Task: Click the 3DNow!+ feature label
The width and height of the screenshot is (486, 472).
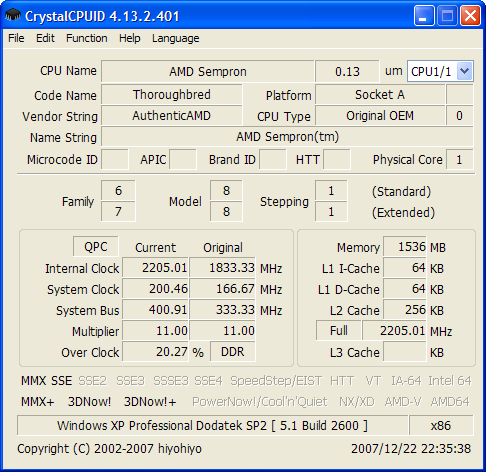Action: pos(150,402)
